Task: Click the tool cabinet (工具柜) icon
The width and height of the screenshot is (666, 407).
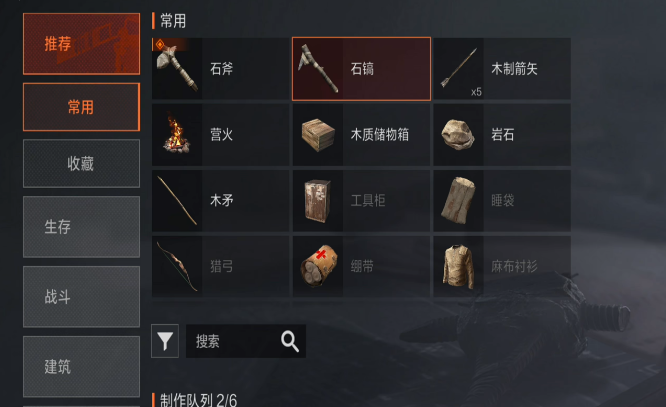Action: (x=318, y=201)
